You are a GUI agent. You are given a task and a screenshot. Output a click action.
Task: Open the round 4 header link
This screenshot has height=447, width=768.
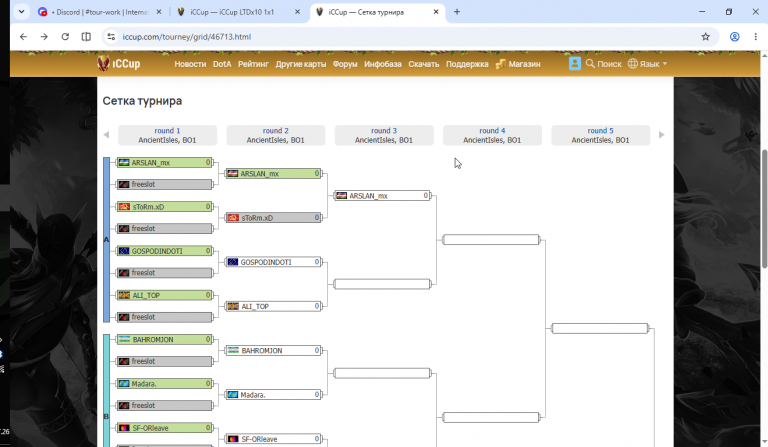[492, 131]
